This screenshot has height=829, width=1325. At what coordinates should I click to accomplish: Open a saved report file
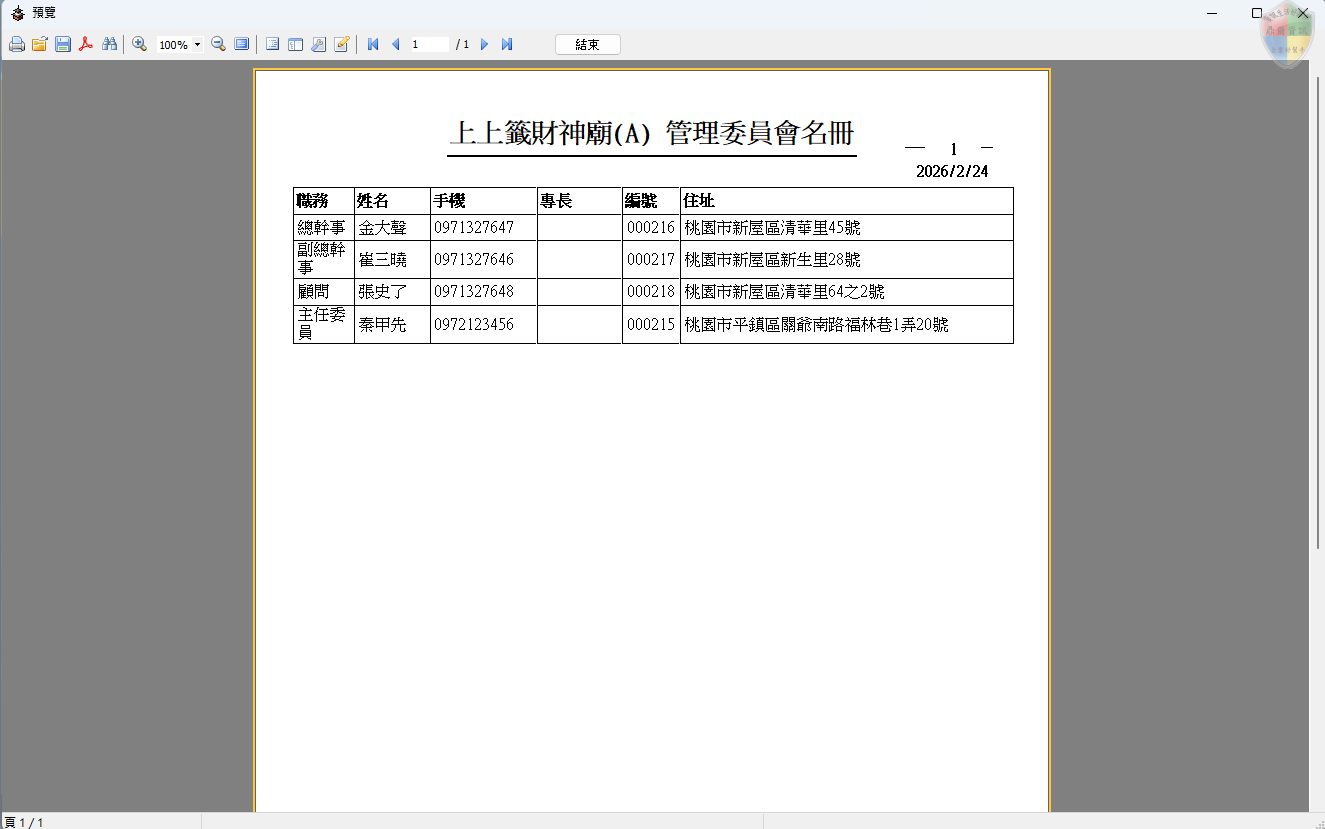[x=40, y=44]
